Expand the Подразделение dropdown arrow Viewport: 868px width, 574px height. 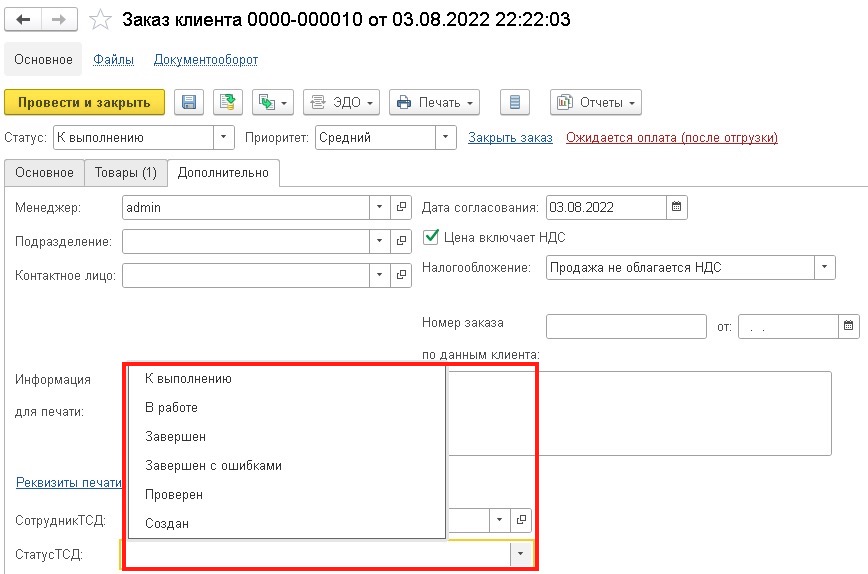[x=380, y=241]
